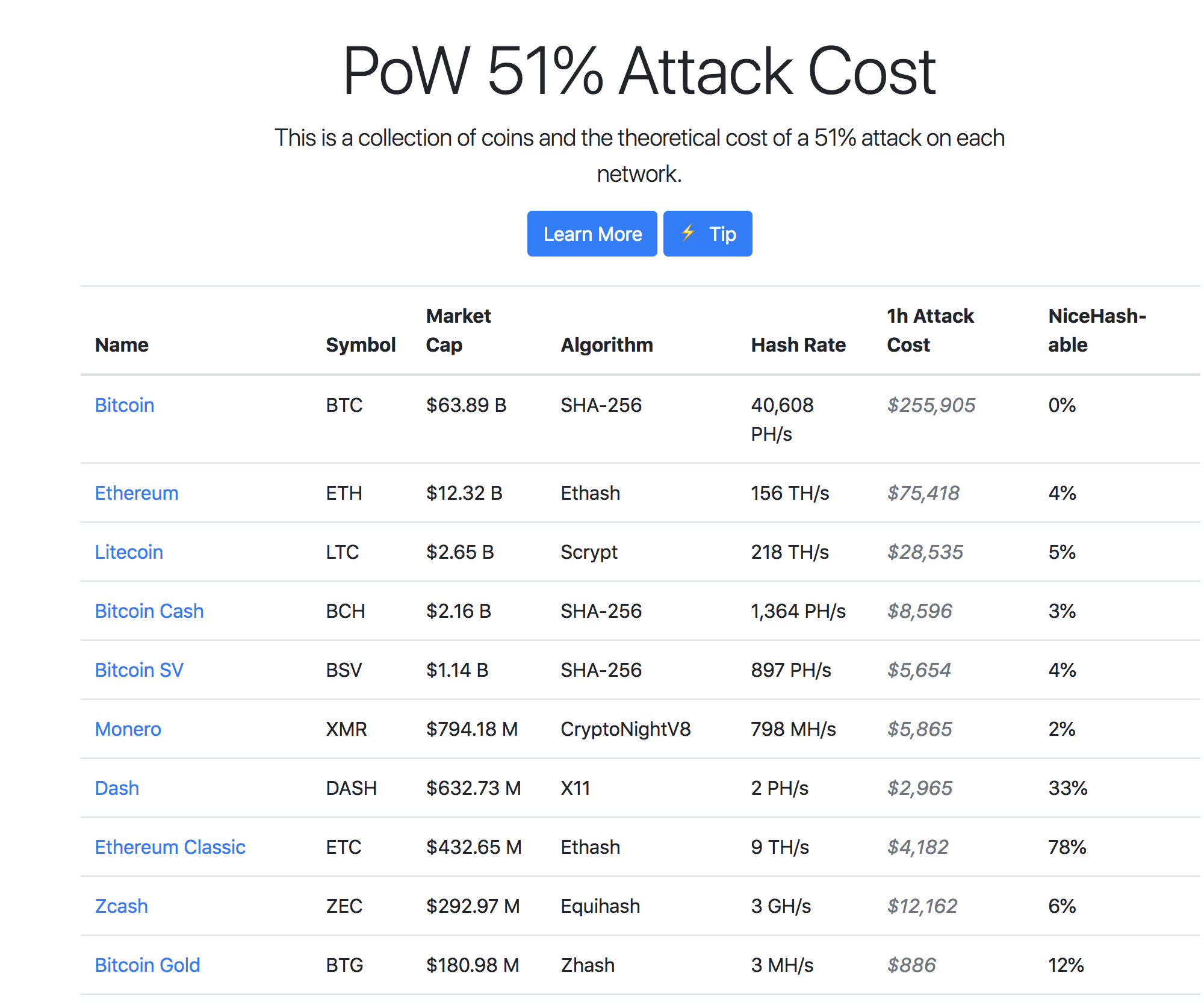Open the Ethereum link
Viewport: 1204px width, 1008px height.
(x=137, y=493)
